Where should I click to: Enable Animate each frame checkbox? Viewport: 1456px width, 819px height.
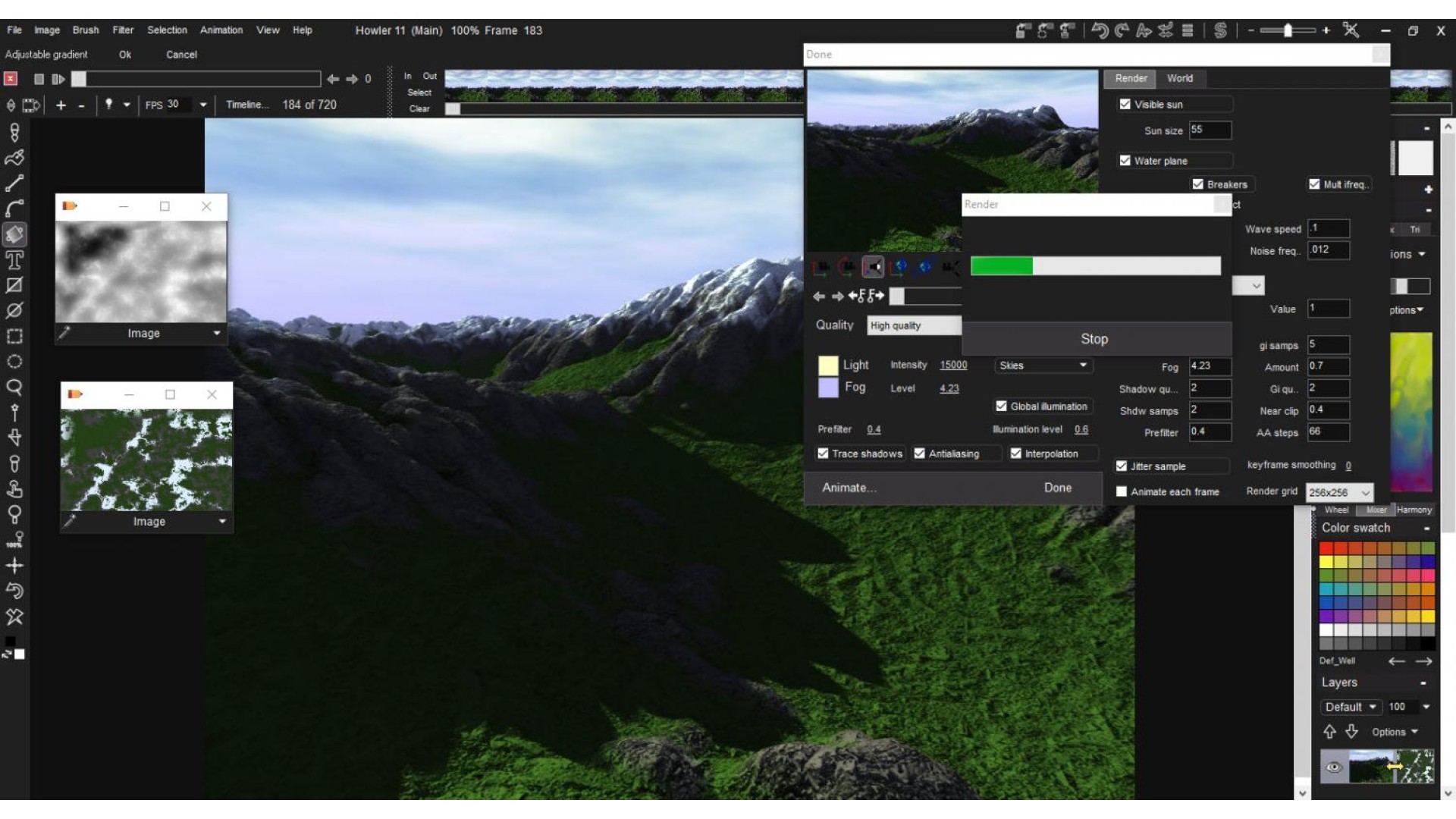click(1122, 491)
